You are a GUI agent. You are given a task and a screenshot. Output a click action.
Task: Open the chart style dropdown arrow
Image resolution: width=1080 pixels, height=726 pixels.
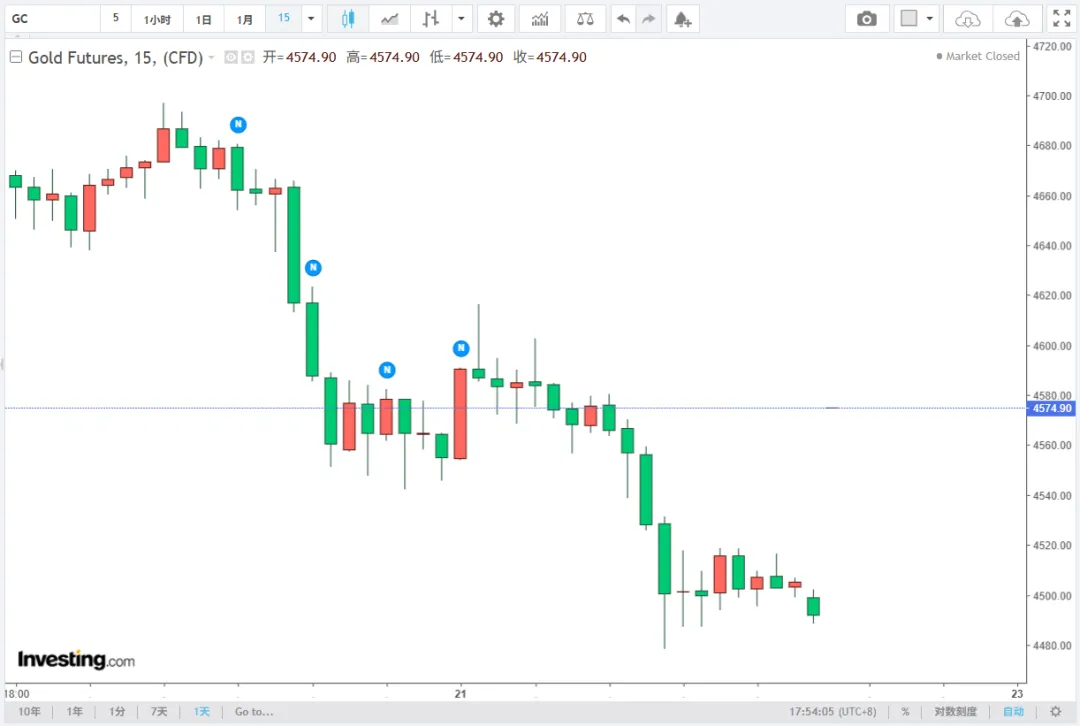tap(461, 19)
